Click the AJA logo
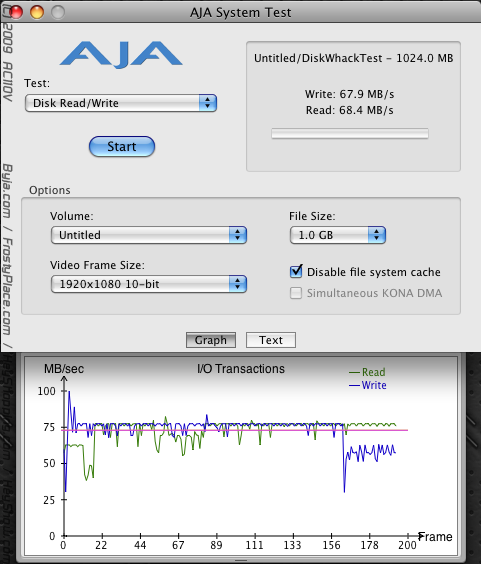Viewport: 481px width, 564px height. coord(121,54)
